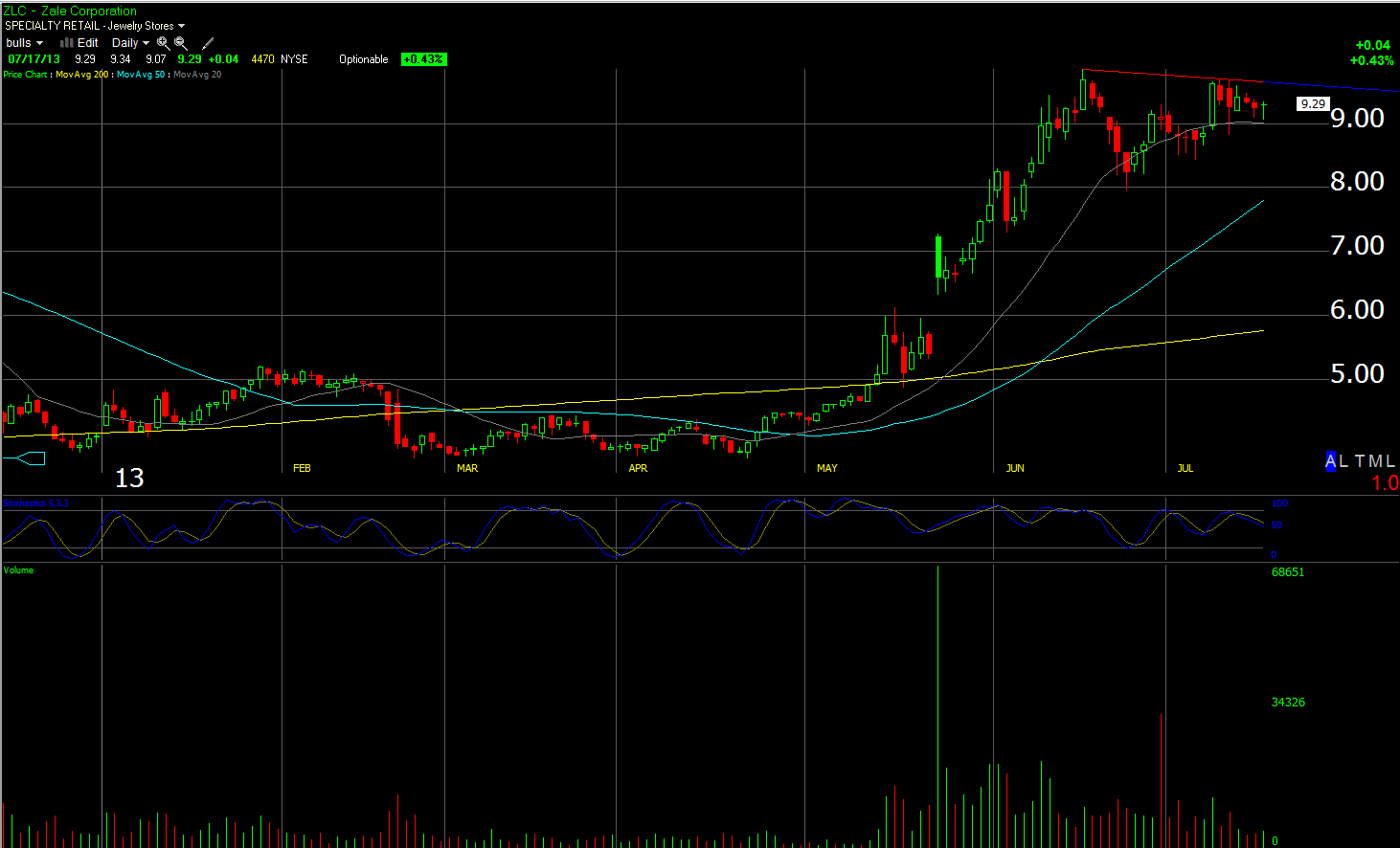Click the Volume pane label
This screenshot has width=1400, height=848.
(18, 570)
